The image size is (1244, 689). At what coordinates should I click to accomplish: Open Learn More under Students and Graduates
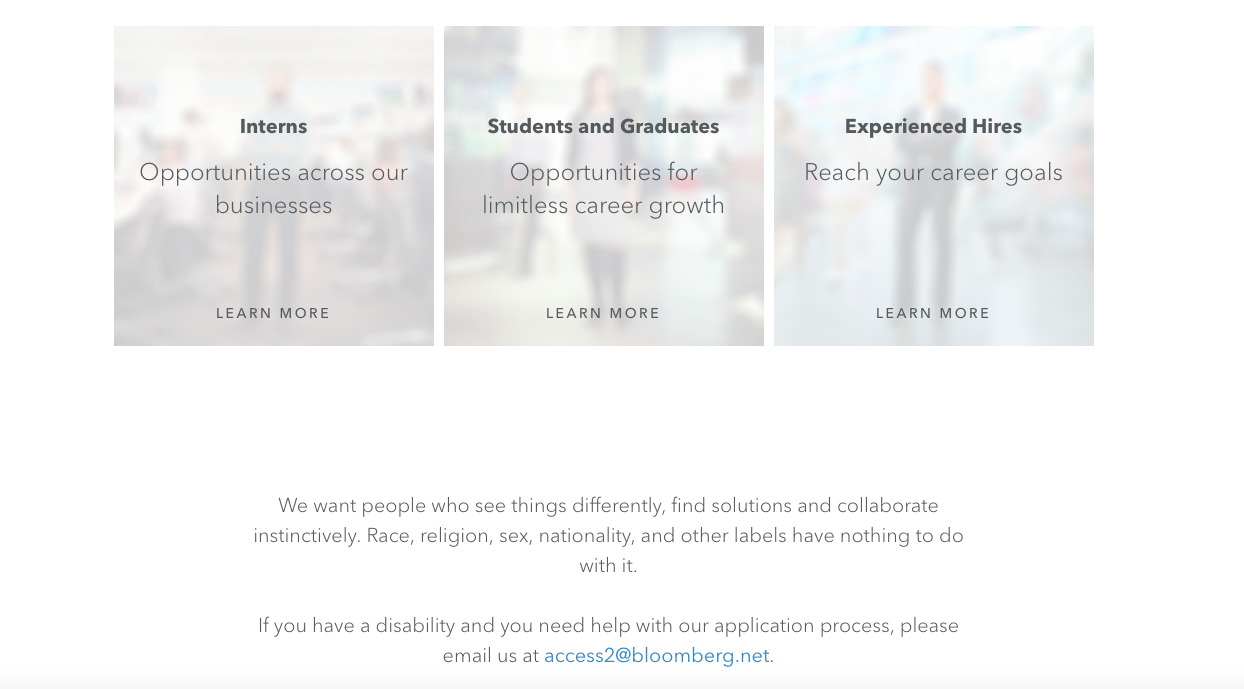point(603,313)
